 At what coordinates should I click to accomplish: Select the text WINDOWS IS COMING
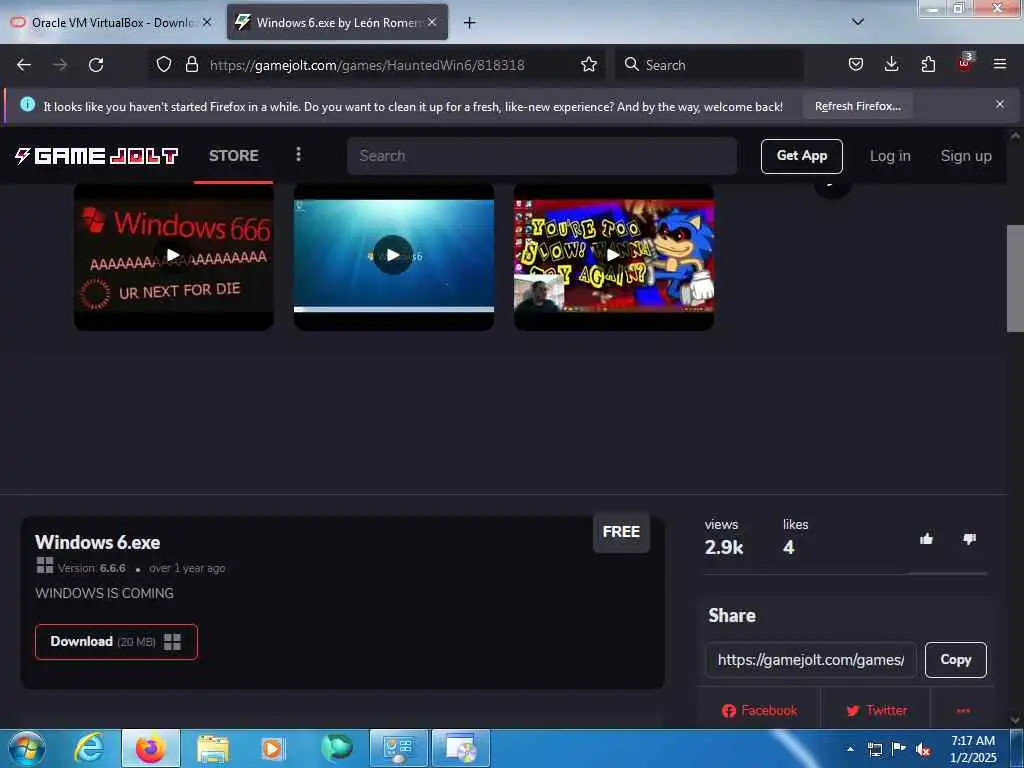point(104,593)
